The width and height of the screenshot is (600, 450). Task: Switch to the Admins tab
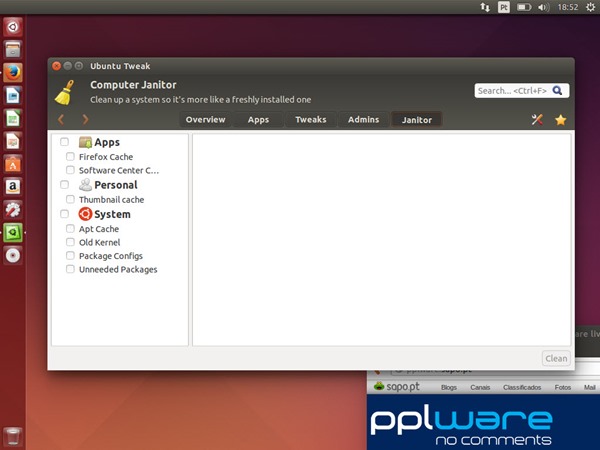coord(364,120)
